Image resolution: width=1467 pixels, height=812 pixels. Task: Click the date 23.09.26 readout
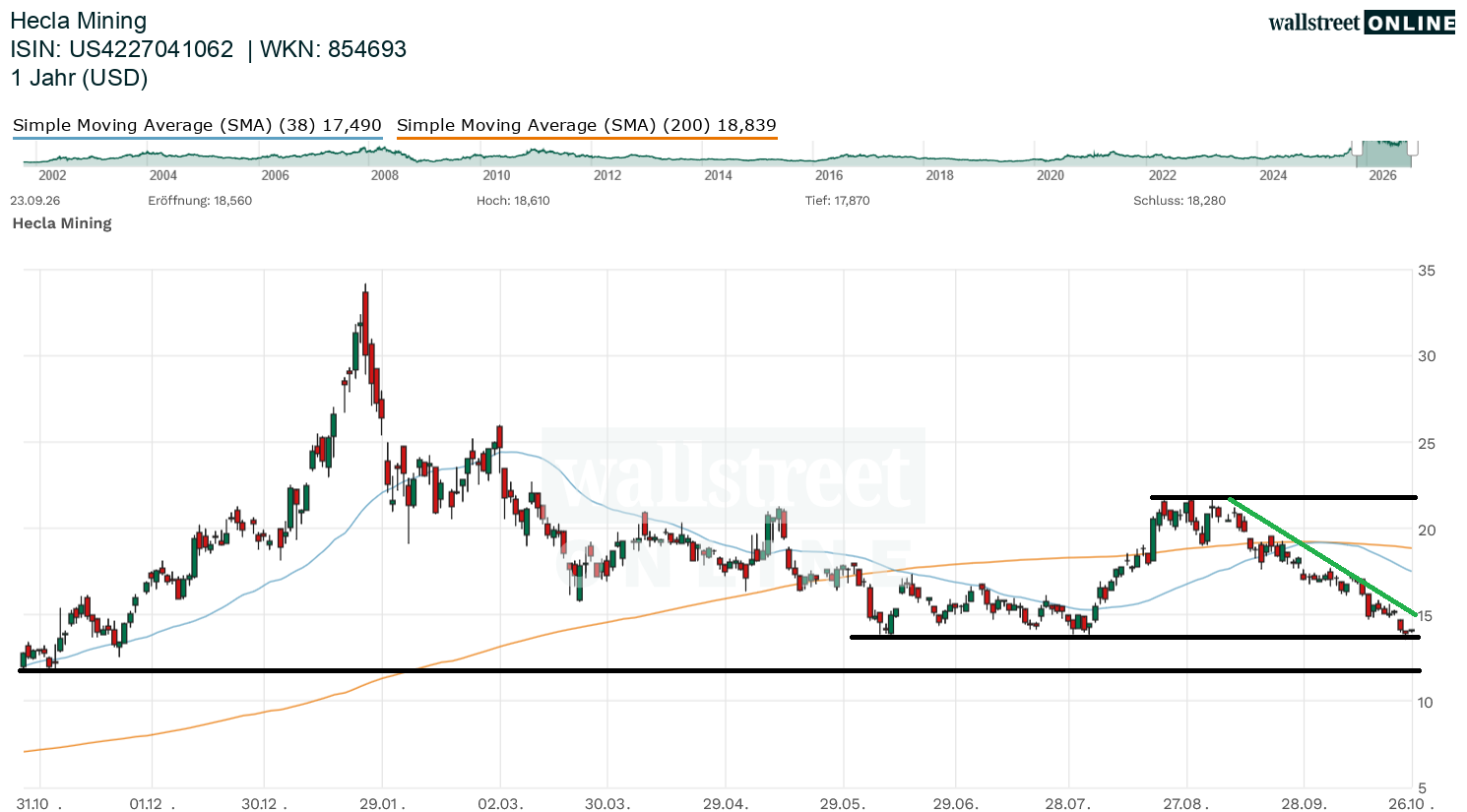coord(35,201)
